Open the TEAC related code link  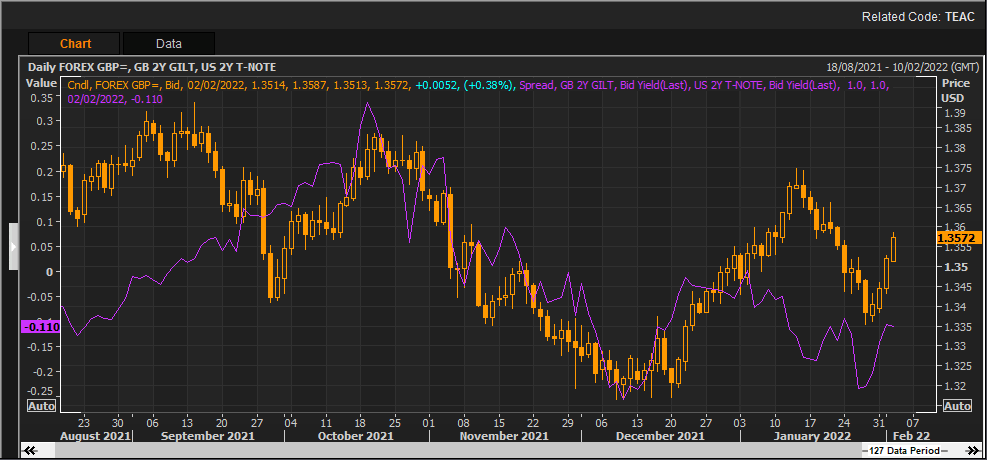[958, 17]
